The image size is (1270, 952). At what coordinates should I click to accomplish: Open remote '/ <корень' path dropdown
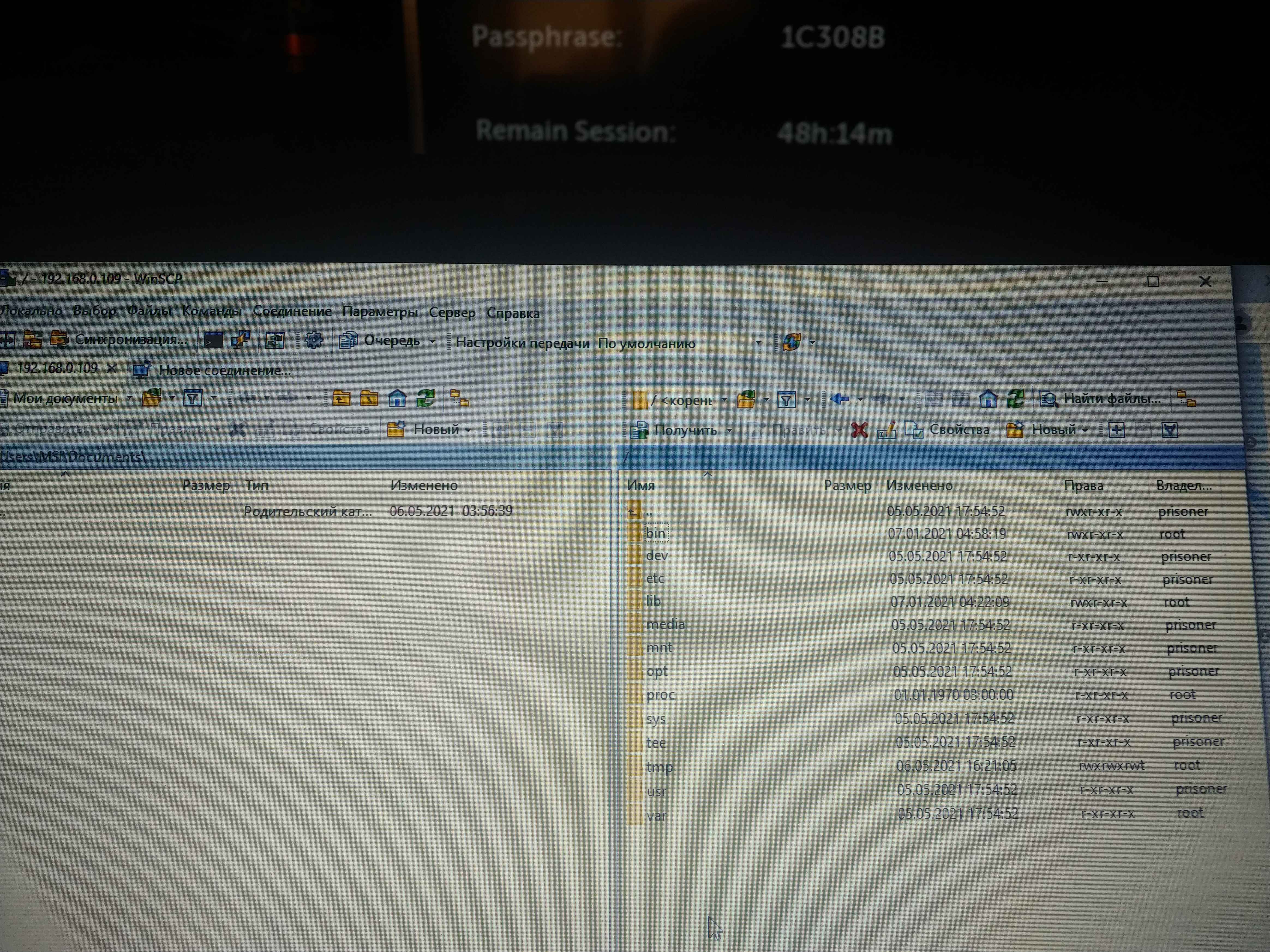tap(724, 400)
